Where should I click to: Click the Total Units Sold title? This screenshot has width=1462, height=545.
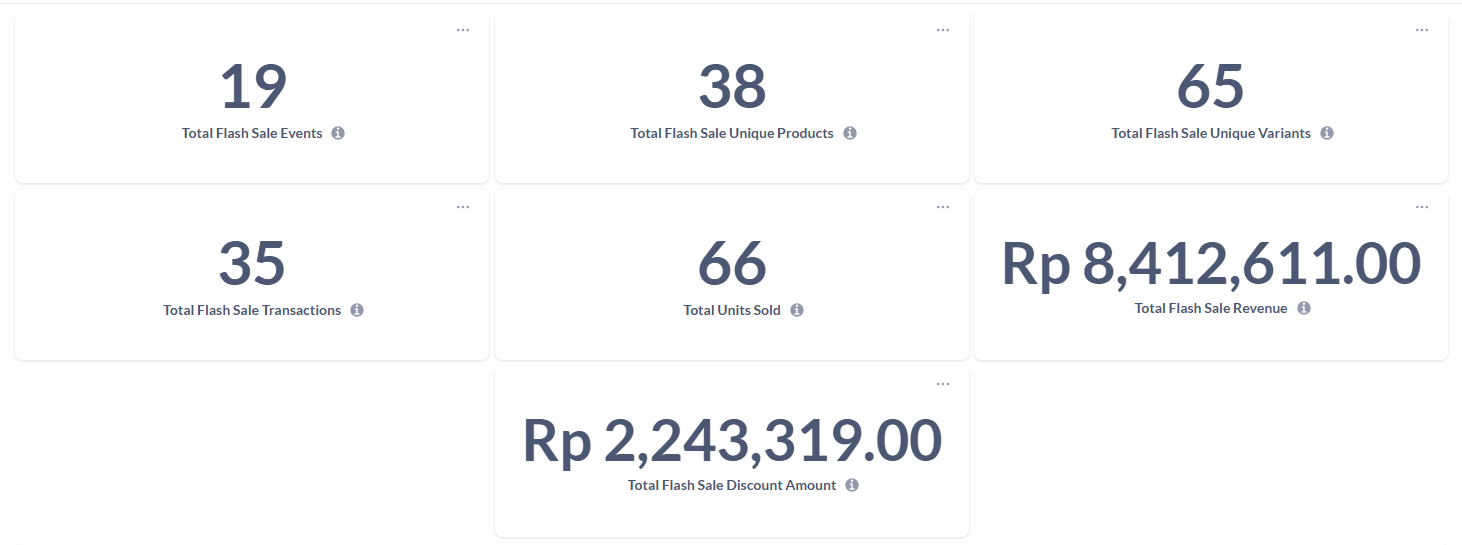pos(732,310)
